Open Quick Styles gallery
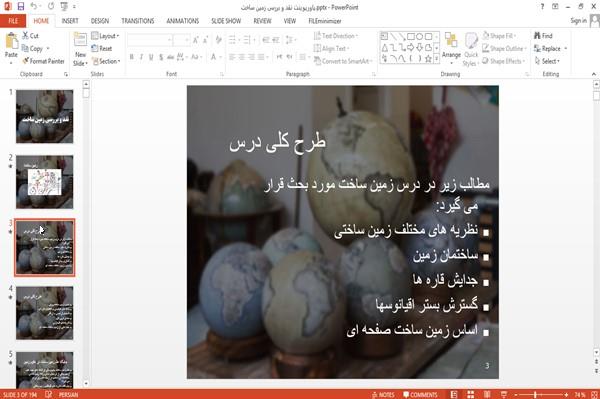Image resolution: width=600 pixels, height=399 pixels. (471, 50)
